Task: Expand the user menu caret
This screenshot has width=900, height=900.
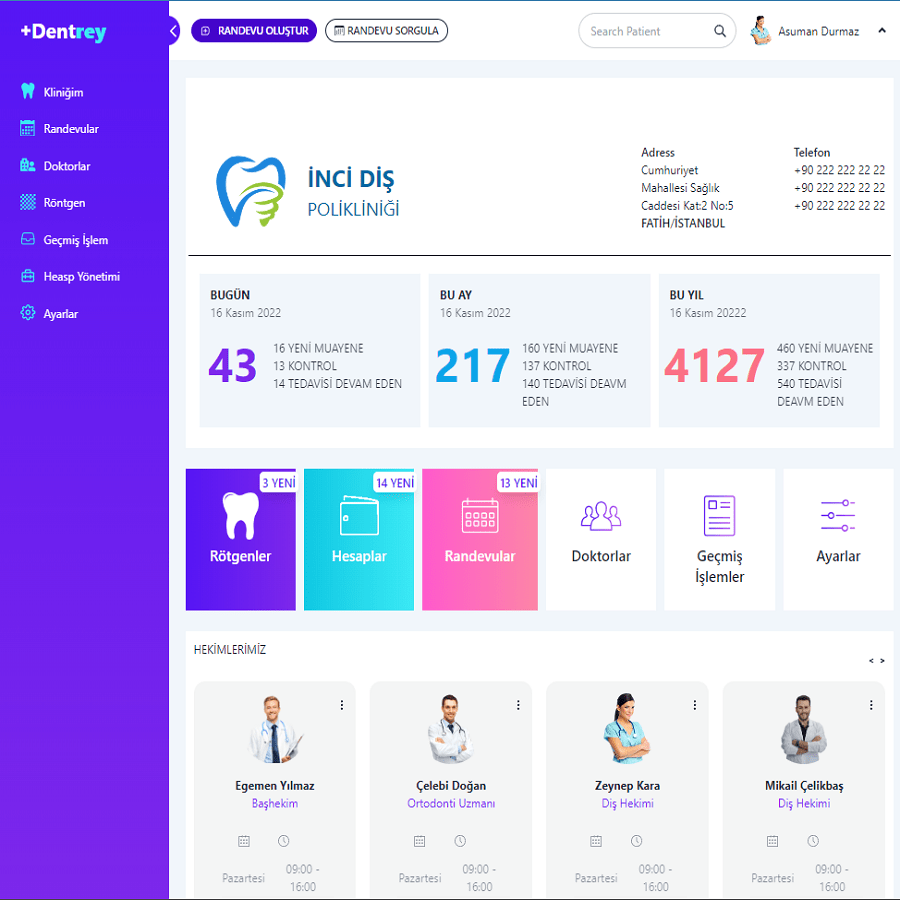Action: click(882, 30)
